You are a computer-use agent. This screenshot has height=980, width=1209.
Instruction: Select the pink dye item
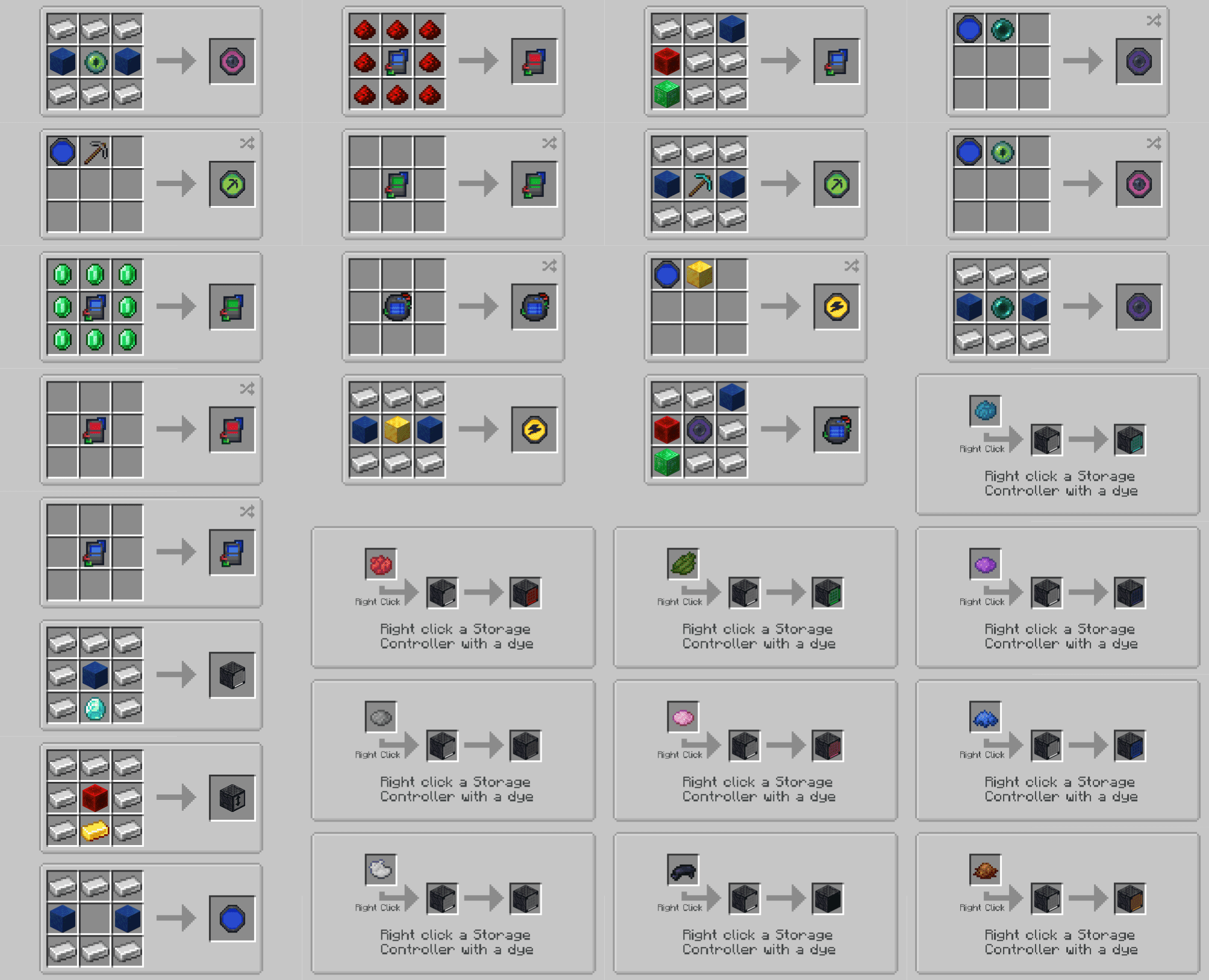coord(683,717)
